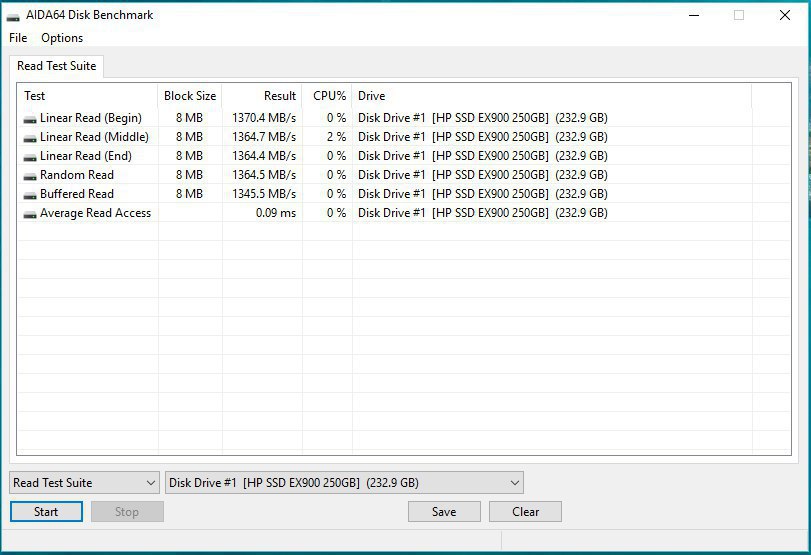Viewport: 811px width, 555px height.
Task: Select the Linear Read (Begin) row
Action: click(x=404, y=118)
